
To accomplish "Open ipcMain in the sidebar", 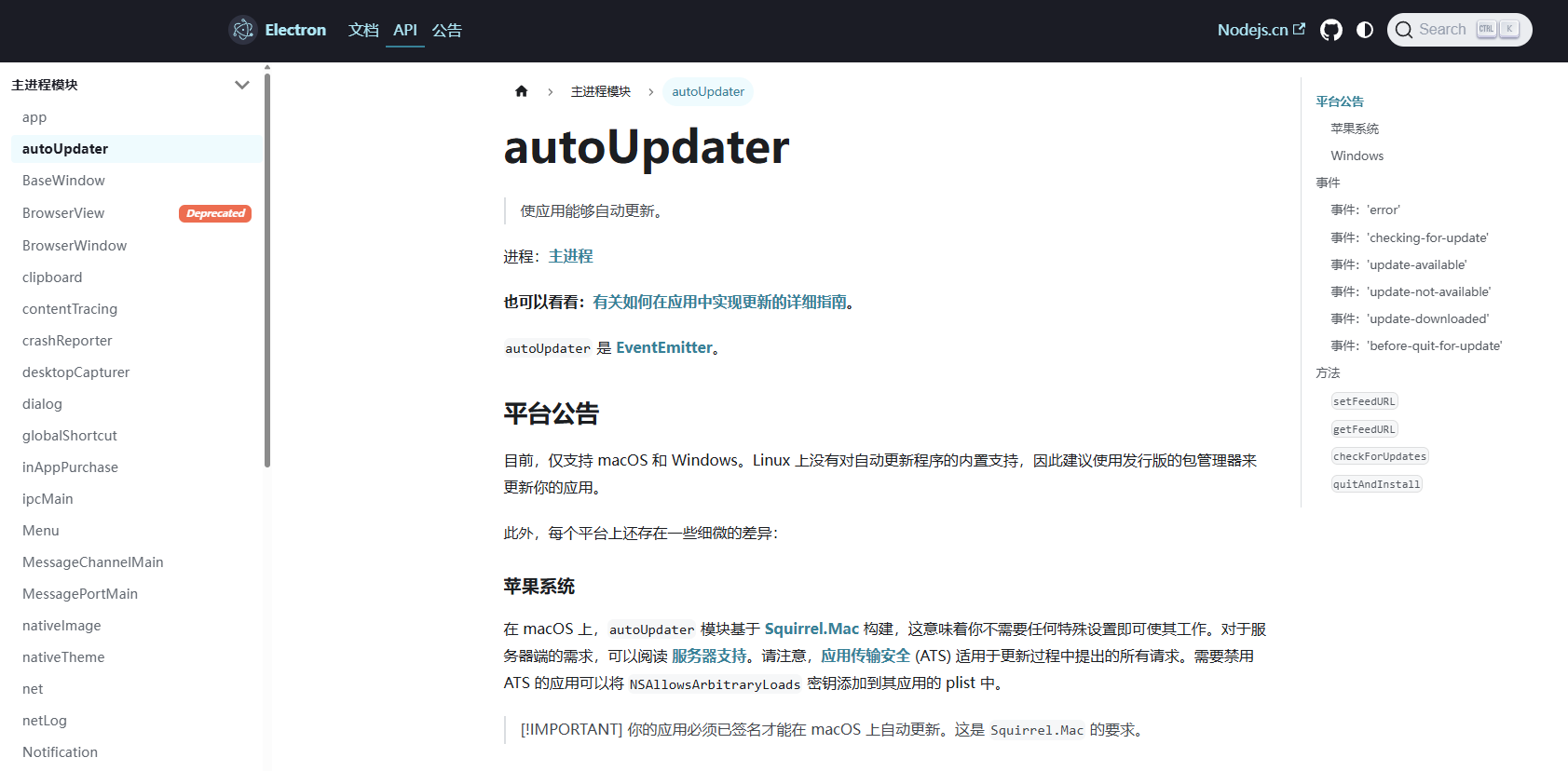I will [136, 499].
